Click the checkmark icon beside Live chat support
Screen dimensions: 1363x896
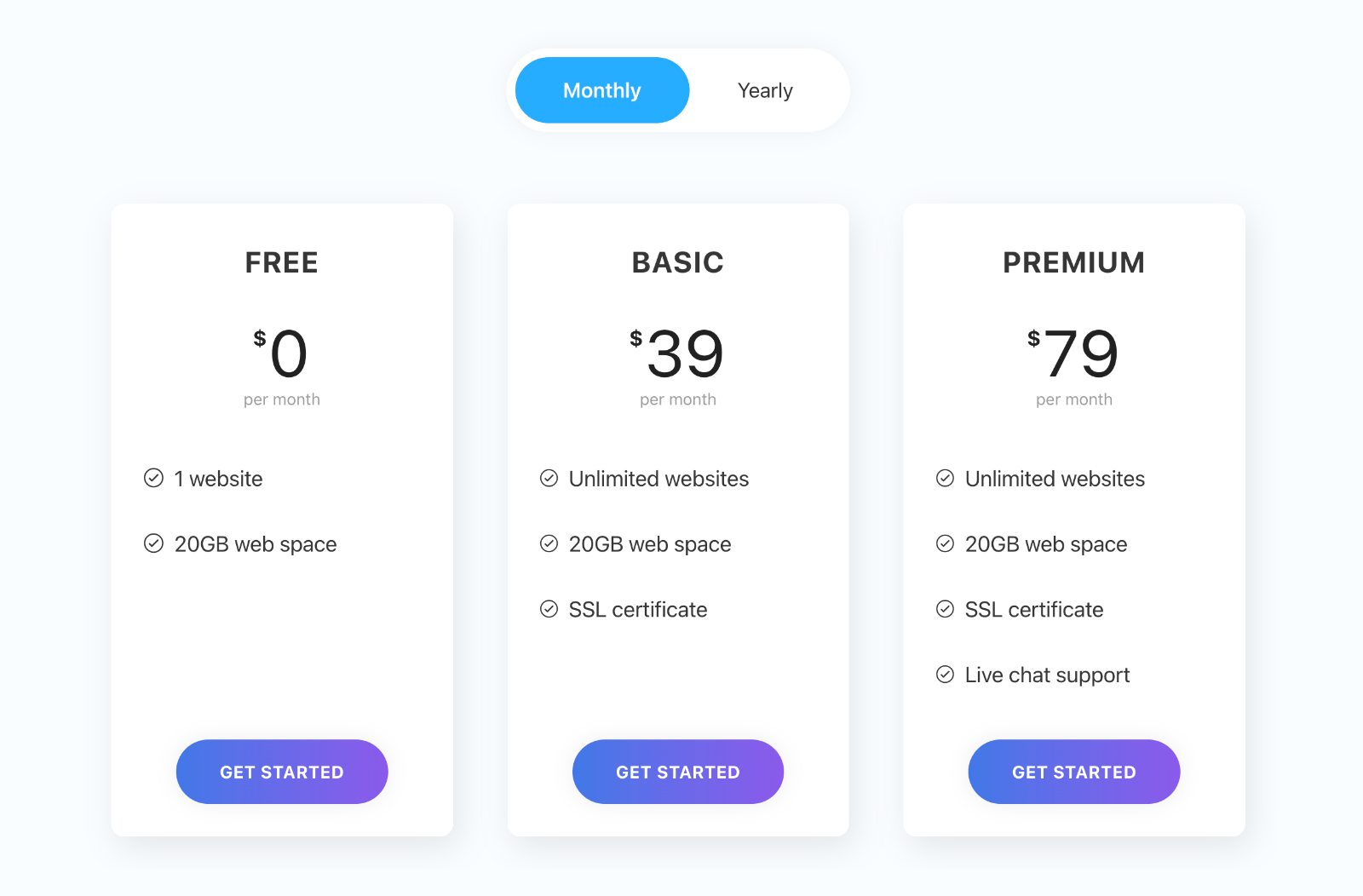(x=946, y=674)
